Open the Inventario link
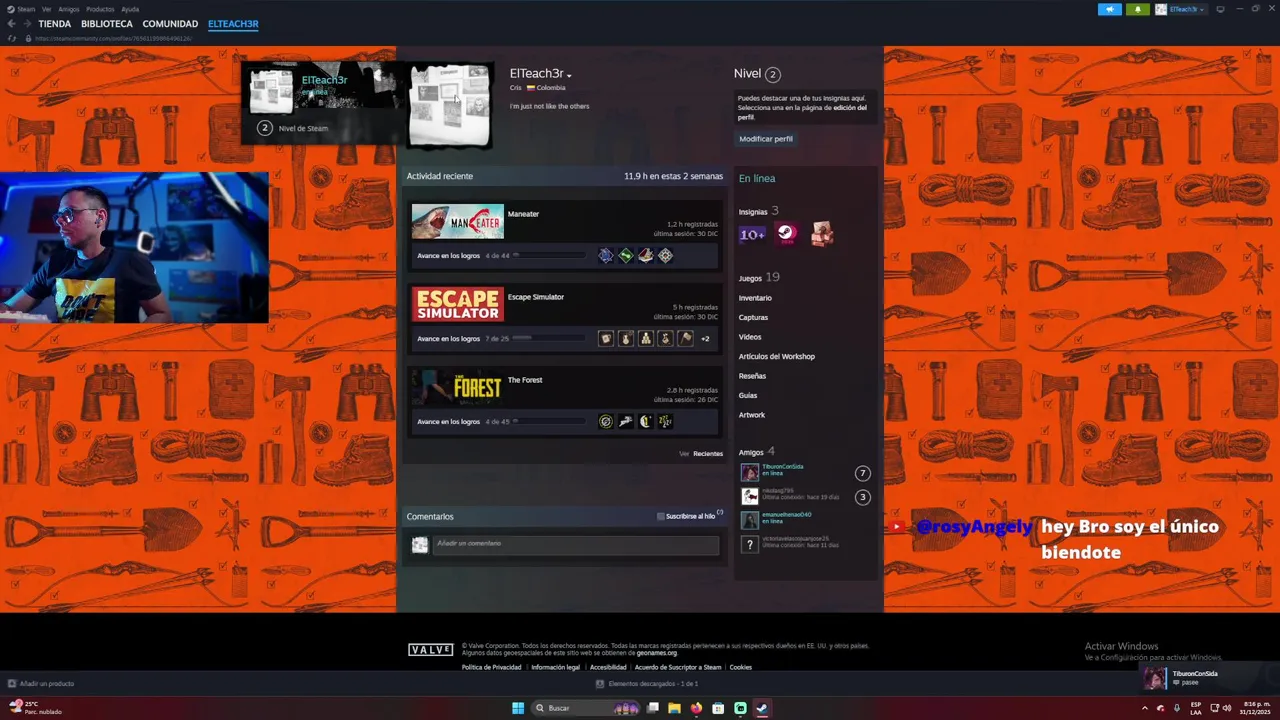 (755, 298)
